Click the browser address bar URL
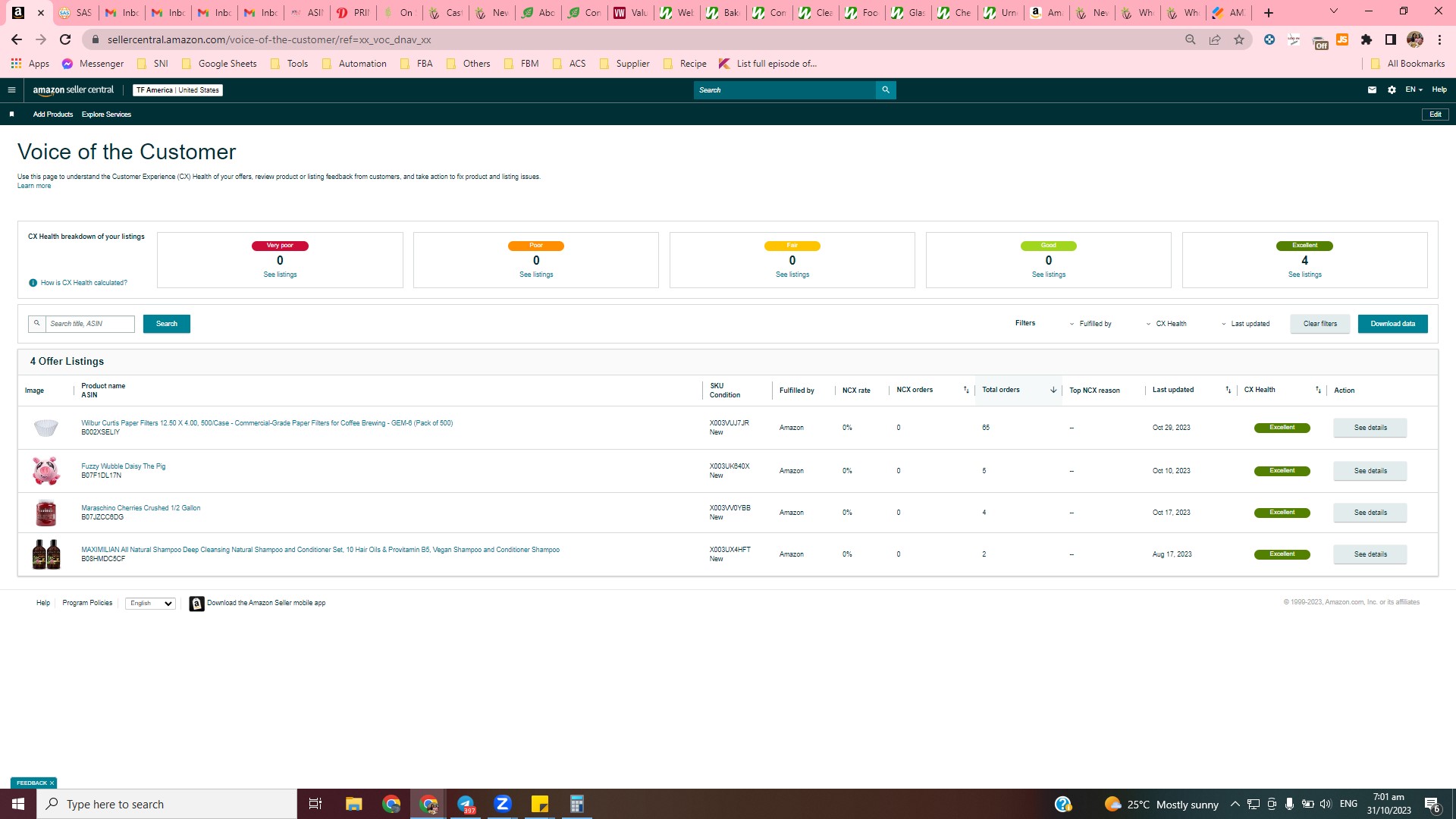The width and height of the screenshot is (1456, 819). pyautogui.click(x=269, y=39)
